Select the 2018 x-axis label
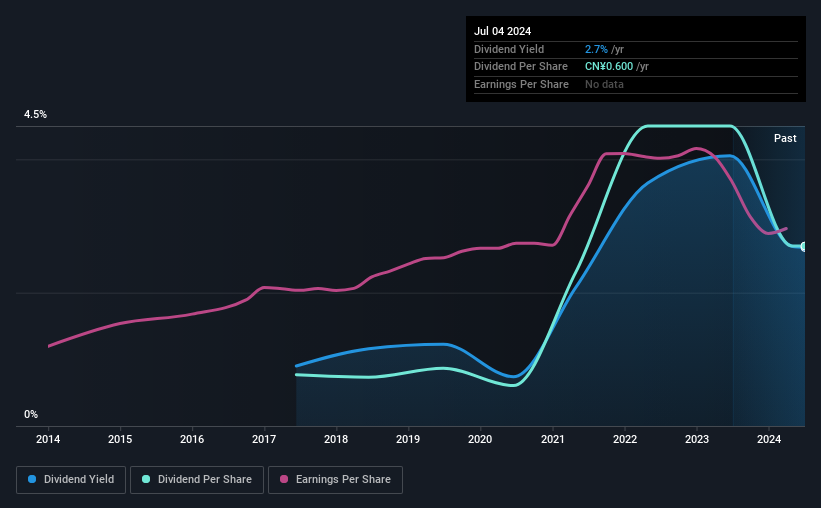 coord(336,439)
